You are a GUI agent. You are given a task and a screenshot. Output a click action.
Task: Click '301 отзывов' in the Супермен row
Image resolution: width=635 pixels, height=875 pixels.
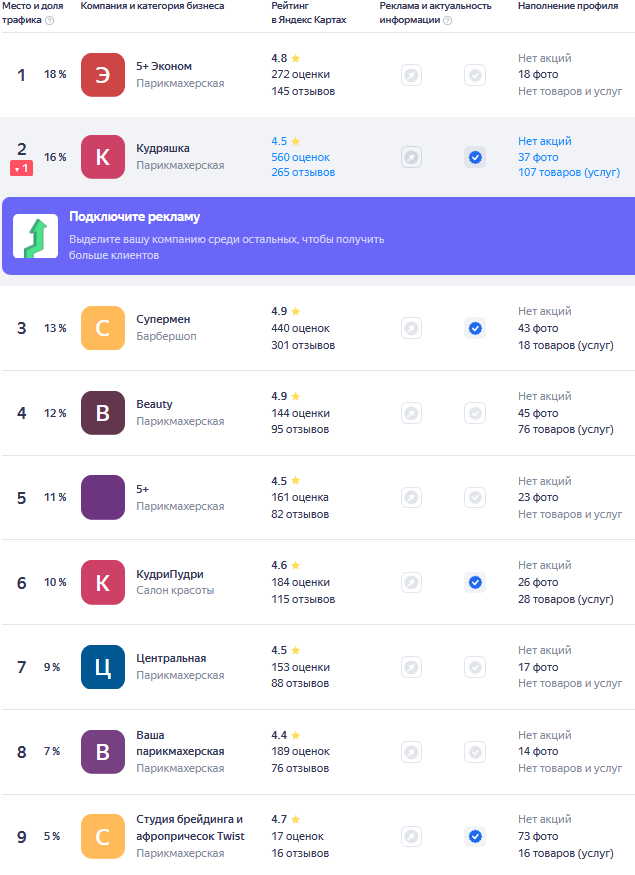coord(303,345)
